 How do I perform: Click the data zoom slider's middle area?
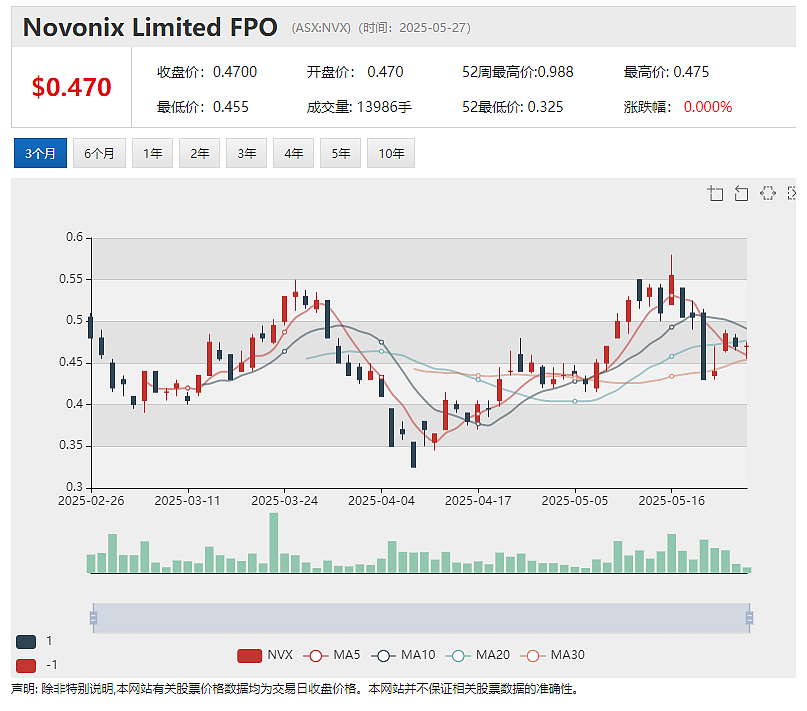click(x=421, y=618)
